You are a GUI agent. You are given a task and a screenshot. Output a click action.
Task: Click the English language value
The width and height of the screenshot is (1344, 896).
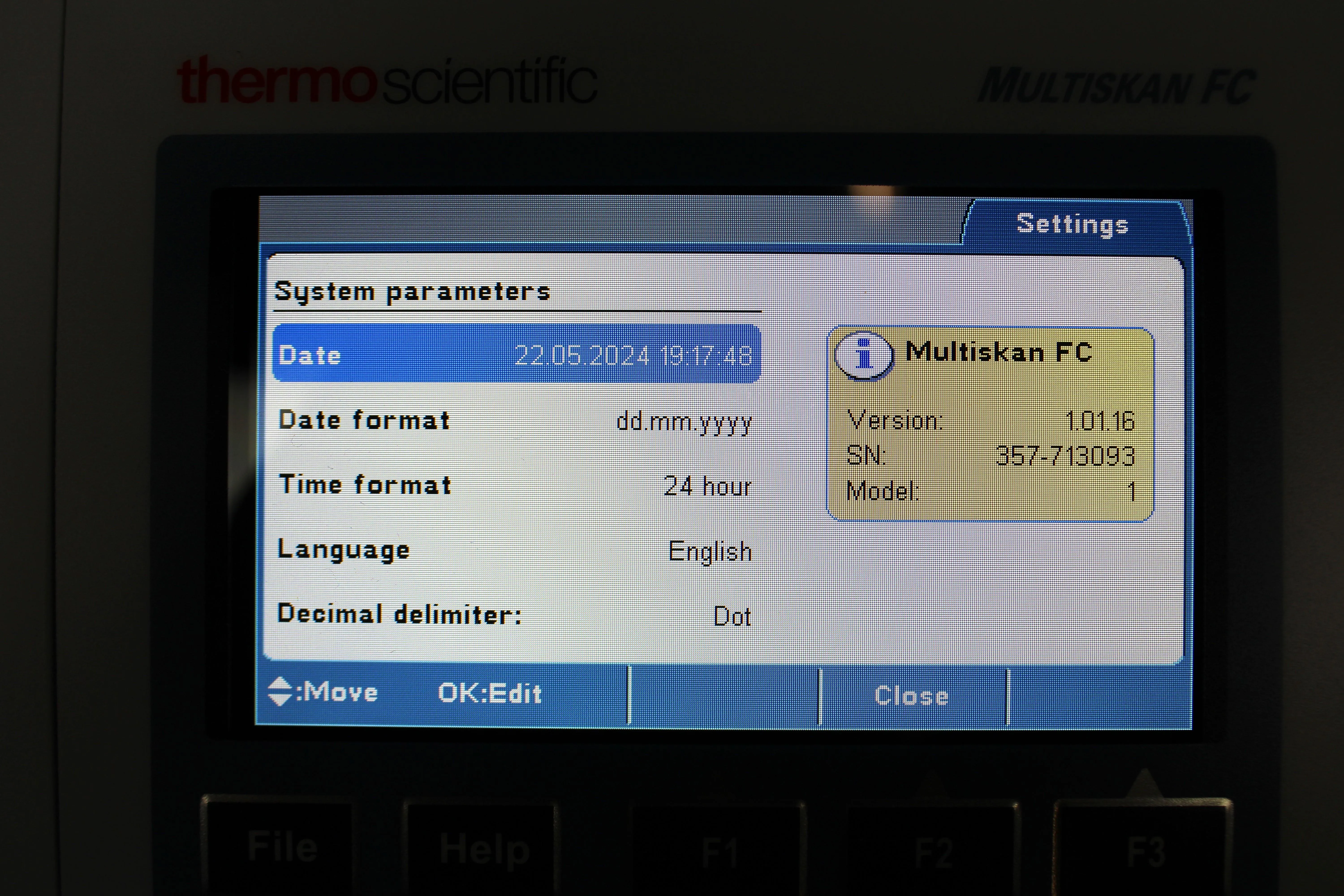(x=710, y=552)
